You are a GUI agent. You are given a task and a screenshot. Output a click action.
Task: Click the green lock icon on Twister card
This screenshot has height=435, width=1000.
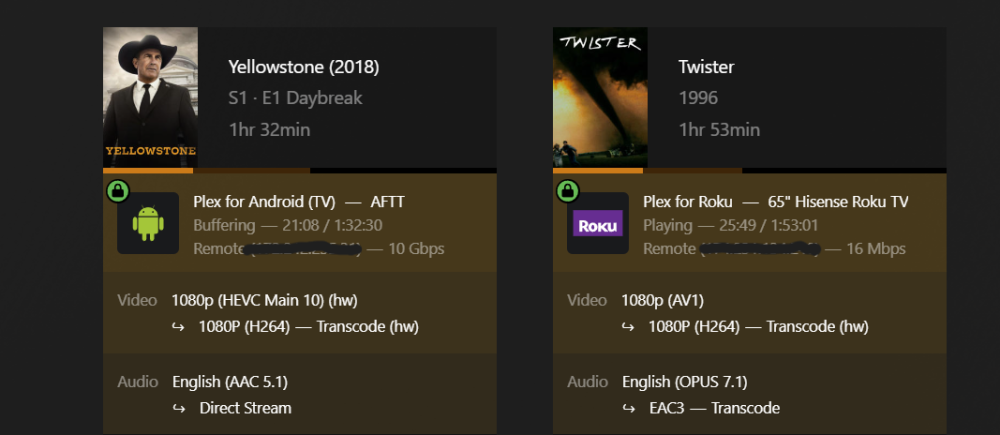568,191
